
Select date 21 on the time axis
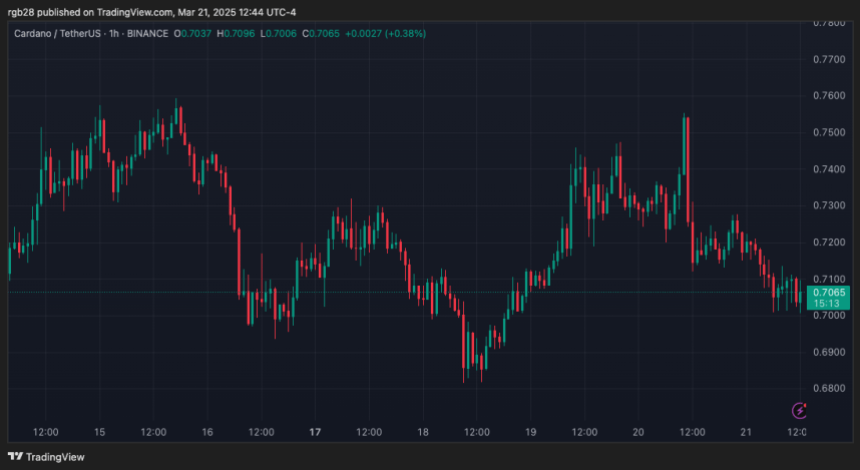point(746,432)
